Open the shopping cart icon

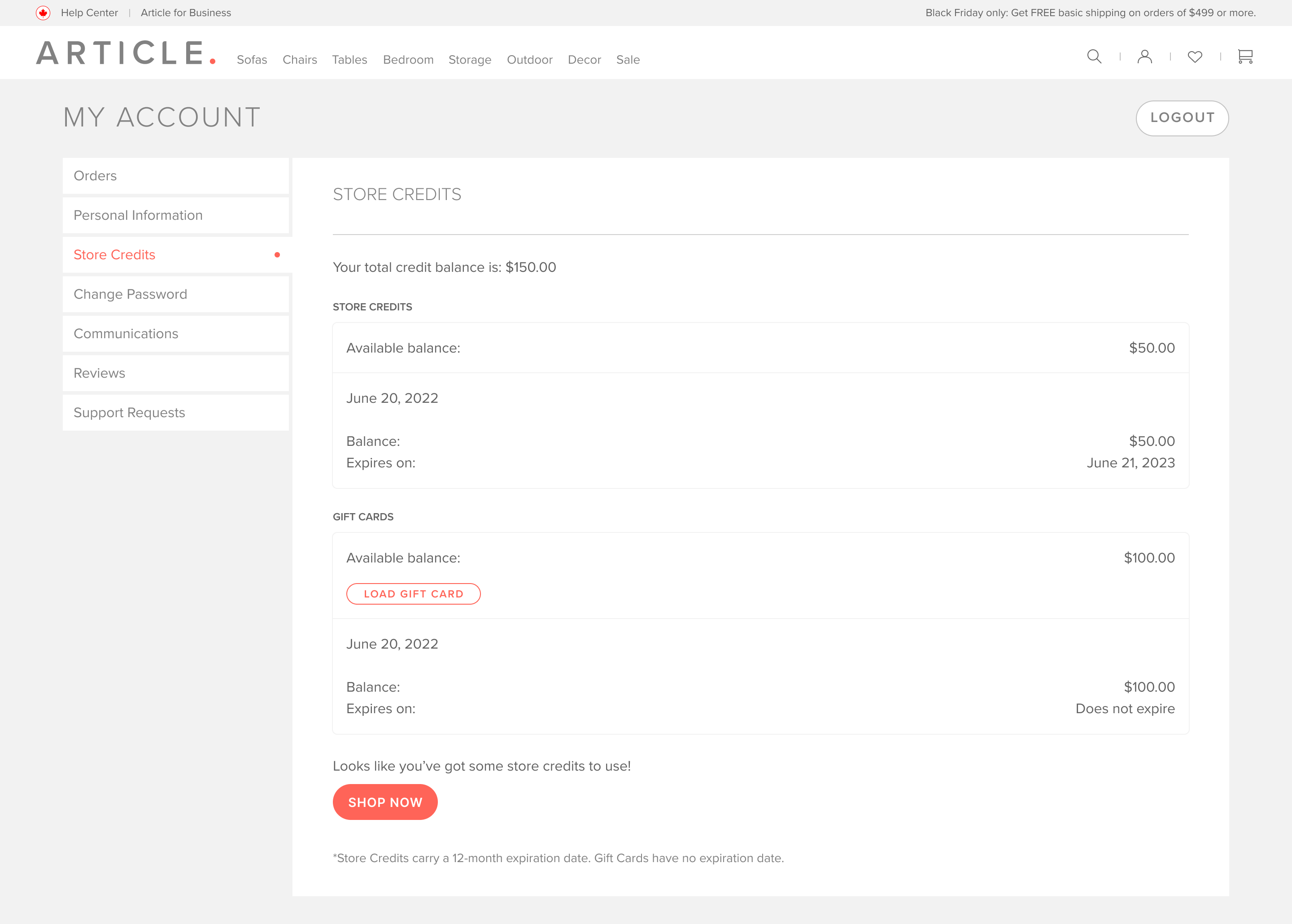click(x=1245, y=57)
